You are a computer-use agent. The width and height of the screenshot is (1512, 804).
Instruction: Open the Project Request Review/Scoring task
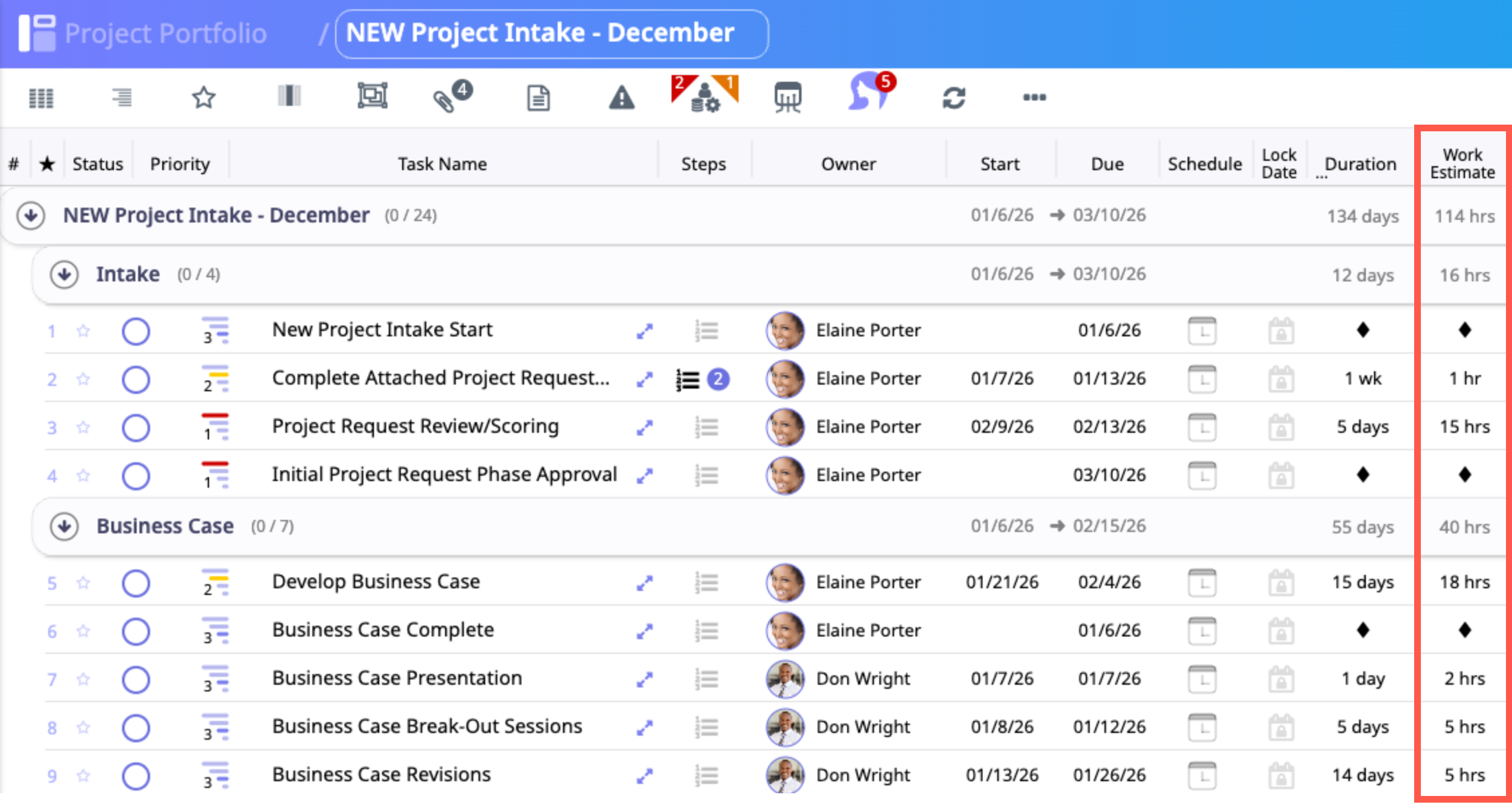coord(415,427)
